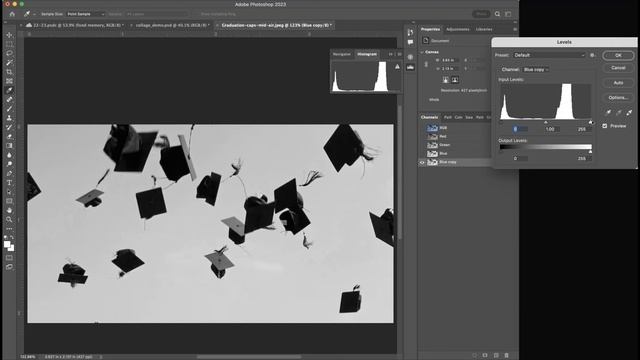Image resolution: width=640 pixels, height=360 pixels.
Task: Open the Channel dropdown showing Blue copy
Action: click(x=536, y=70)
